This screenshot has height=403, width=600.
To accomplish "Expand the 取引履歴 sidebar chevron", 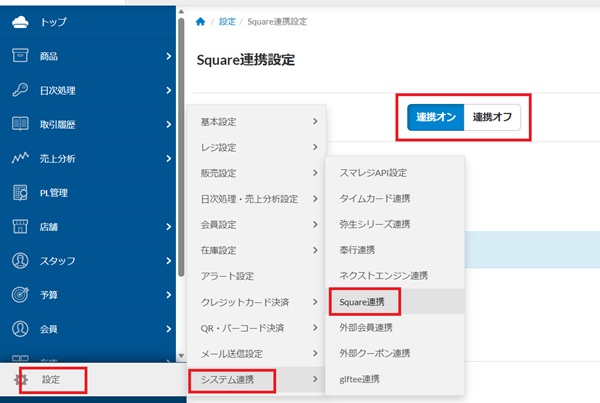I will [x=169, y=124].
